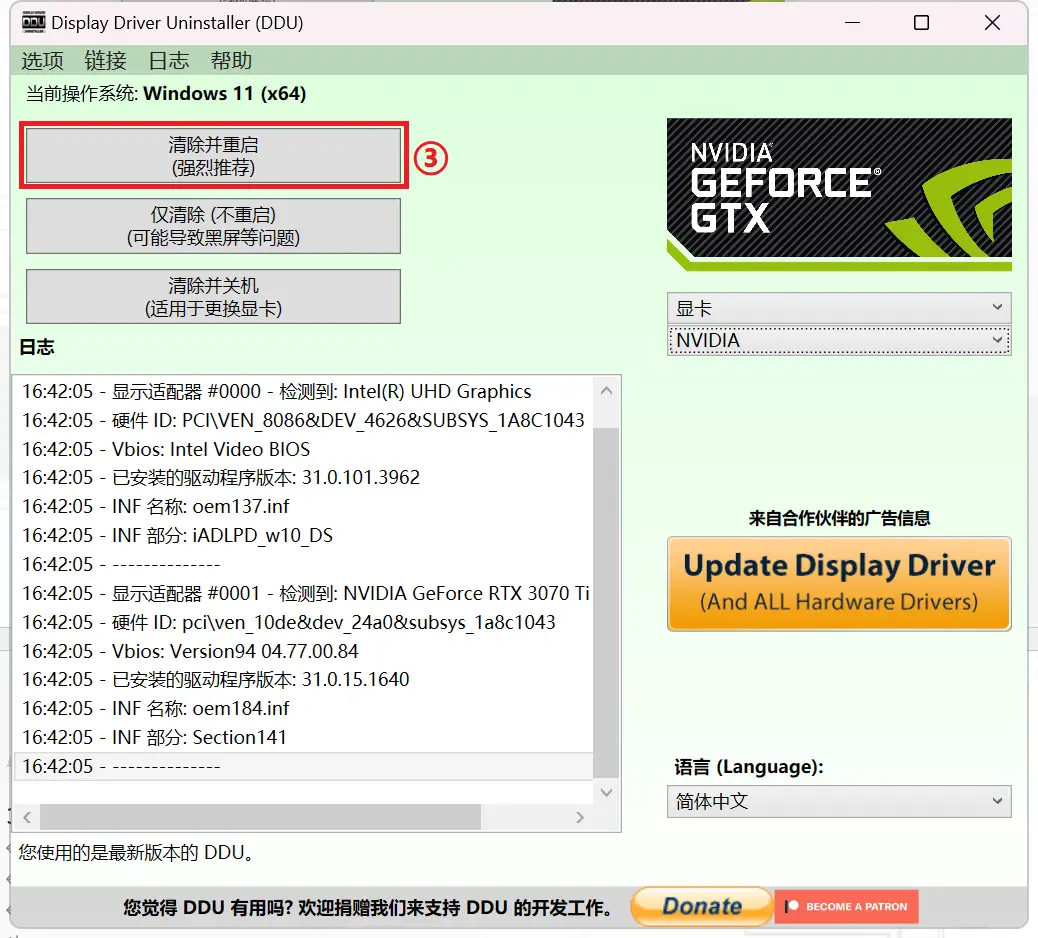Open the 日志 menu
The image size is (1038, 938).
click(168, 61)
